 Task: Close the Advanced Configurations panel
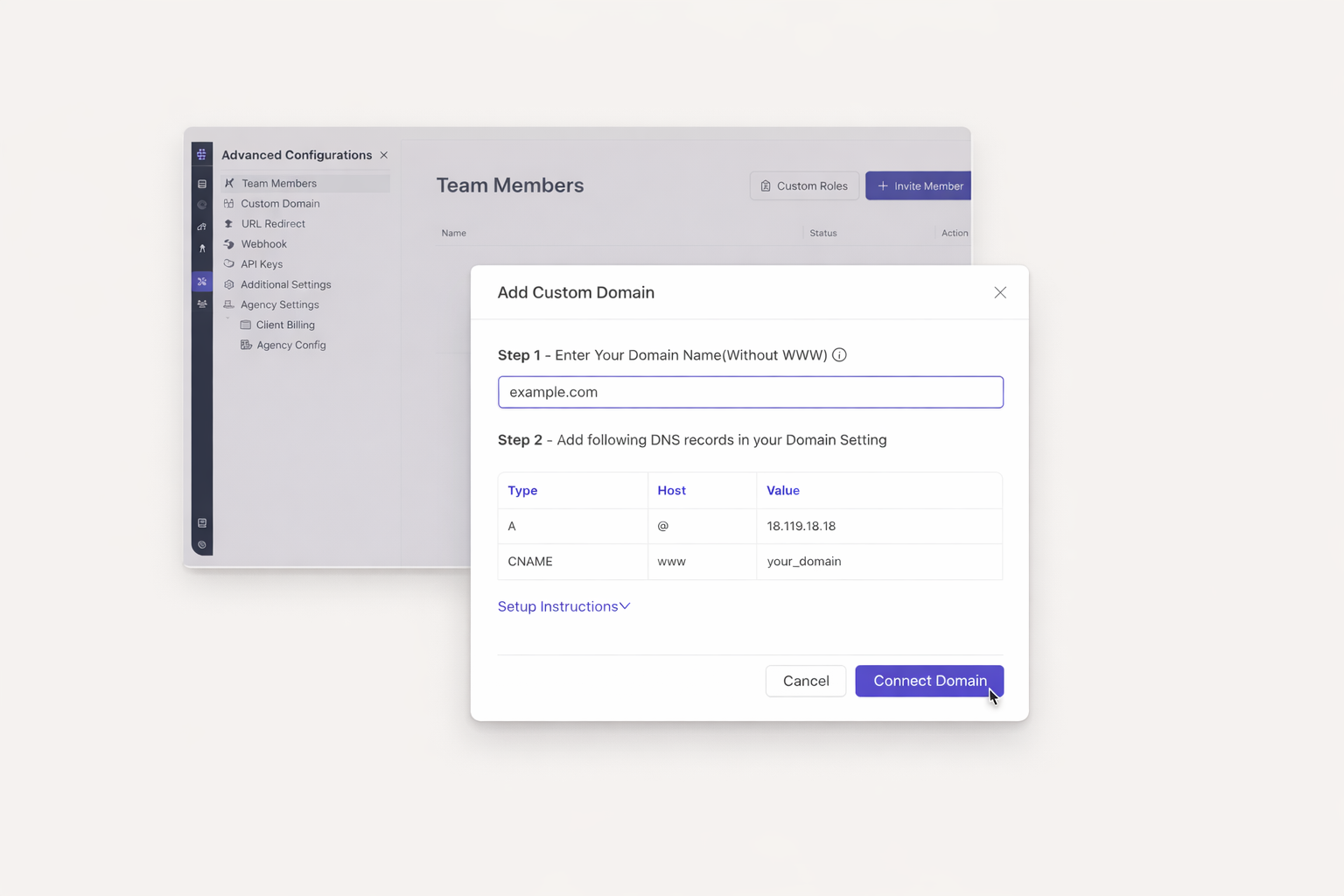(x=384, y=155)
